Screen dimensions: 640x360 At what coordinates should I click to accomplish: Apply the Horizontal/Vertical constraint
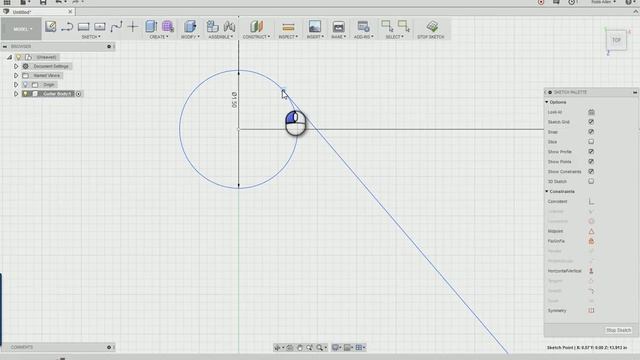(591, 271)
